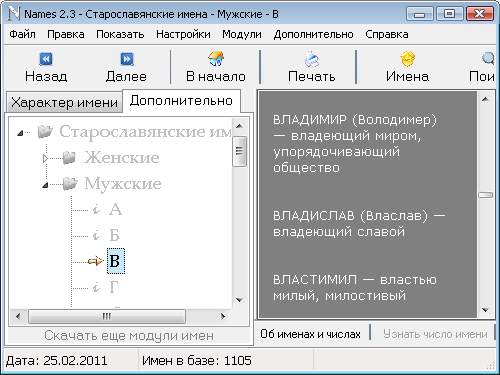The height and width of the screenshot is (375, 500).
Task: Click the Имена toolbar label
Action: [407, 76]
